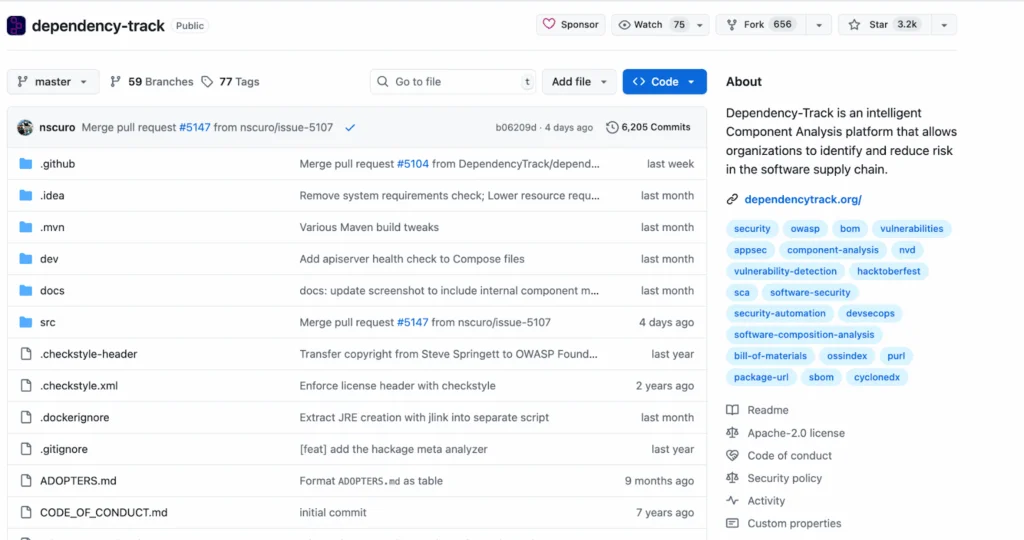Viewport: 1024px width, 540px height.
Task: Select the sbom topic tag
Action: click(x=821, y=377)
